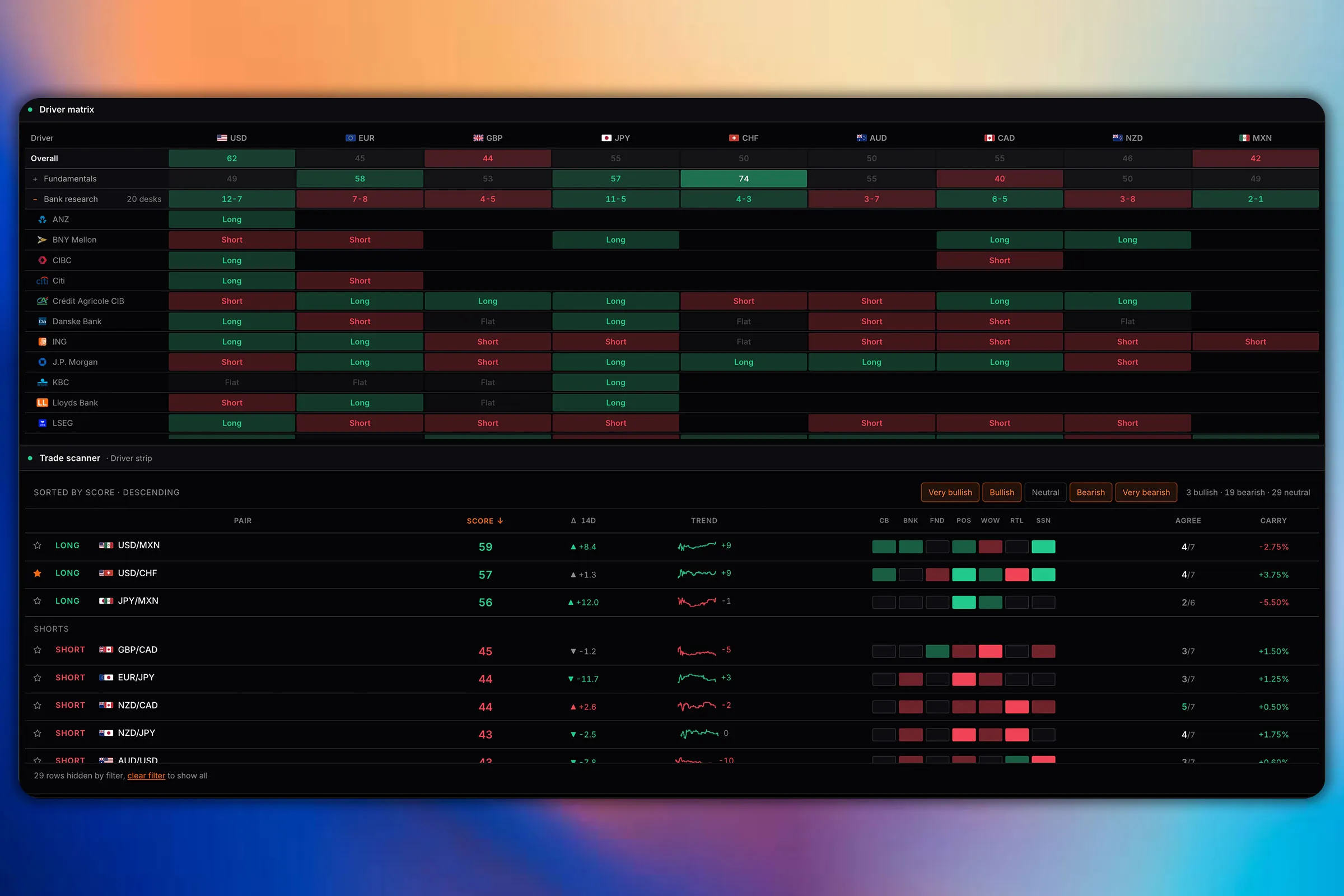Click the Bank research 12-7 cell under USD
Screen dimensions: 1344x896
(x=232, y=199)
